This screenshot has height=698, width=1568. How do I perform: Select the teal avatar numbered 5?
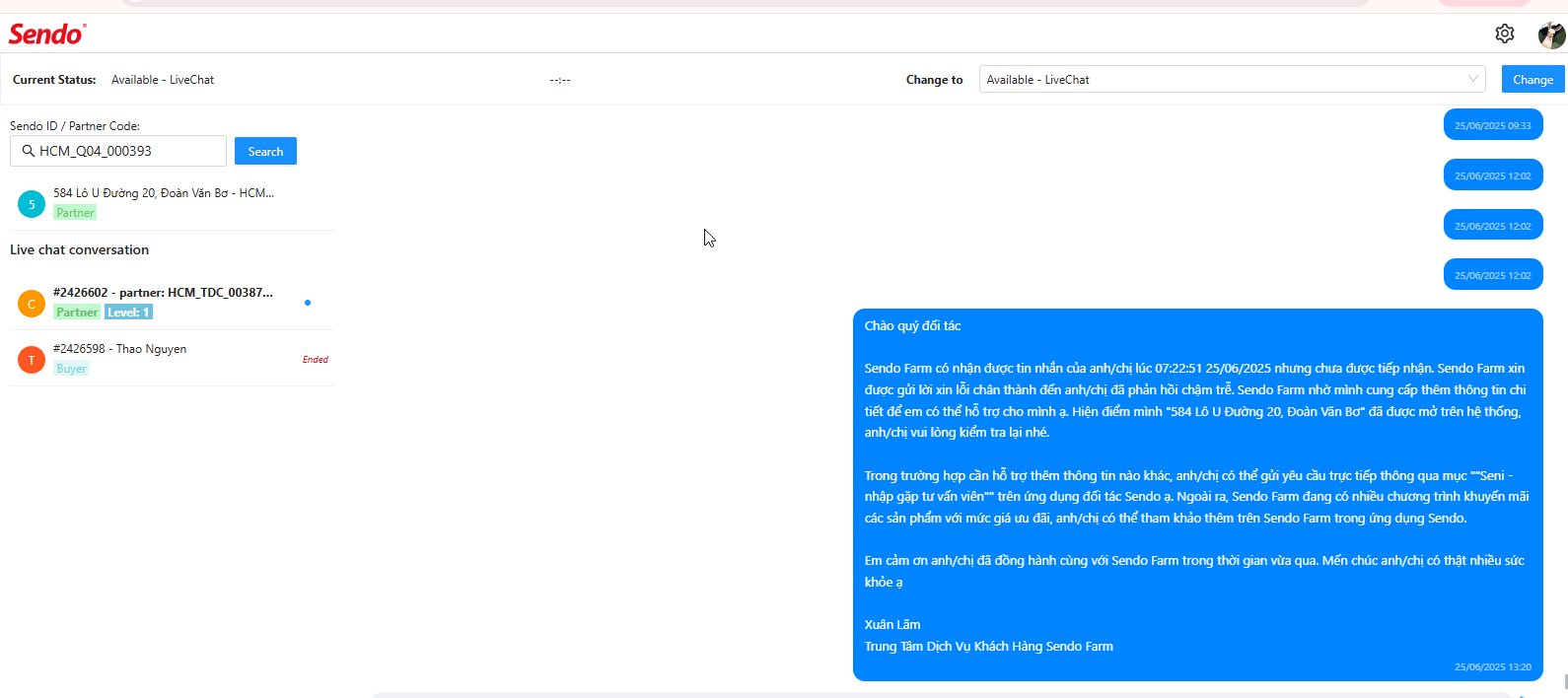(32, 204)
